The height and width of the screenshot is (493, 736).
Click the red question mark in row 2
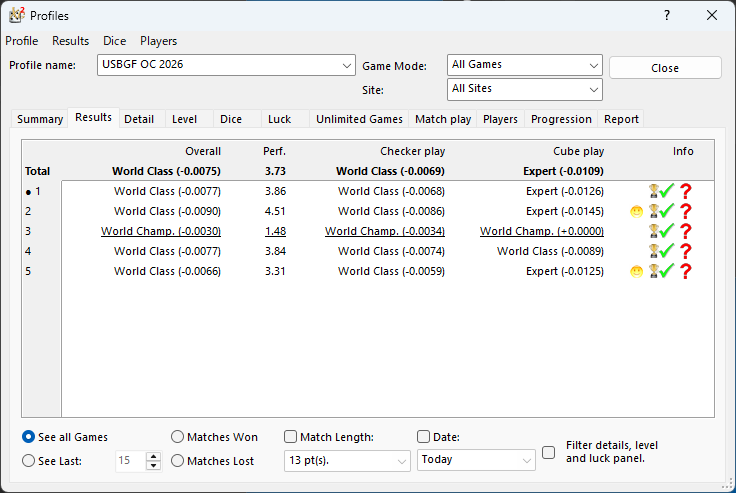pos(686,211)
